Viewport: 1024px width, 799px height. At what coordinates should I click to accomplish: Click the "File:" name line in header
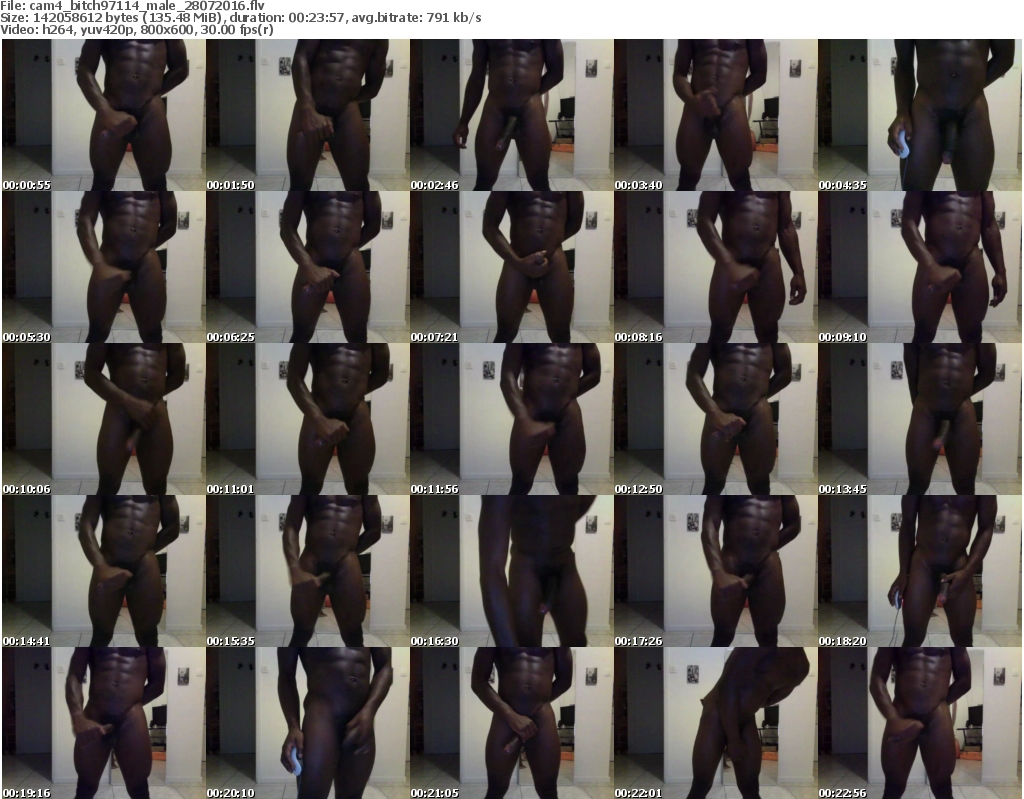[x=132, y=6]
